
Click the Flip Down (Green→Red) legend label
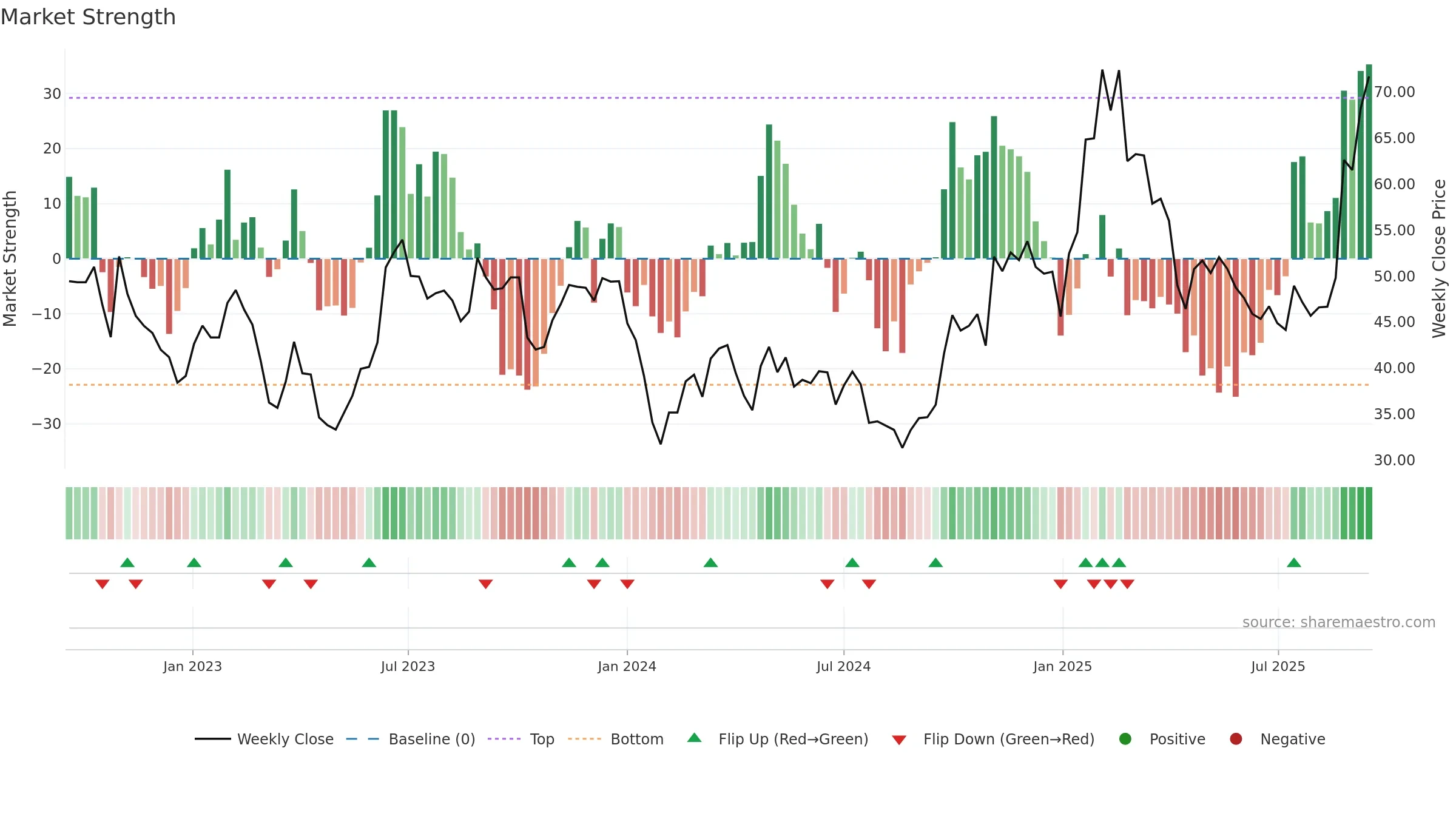point(1008,739)
